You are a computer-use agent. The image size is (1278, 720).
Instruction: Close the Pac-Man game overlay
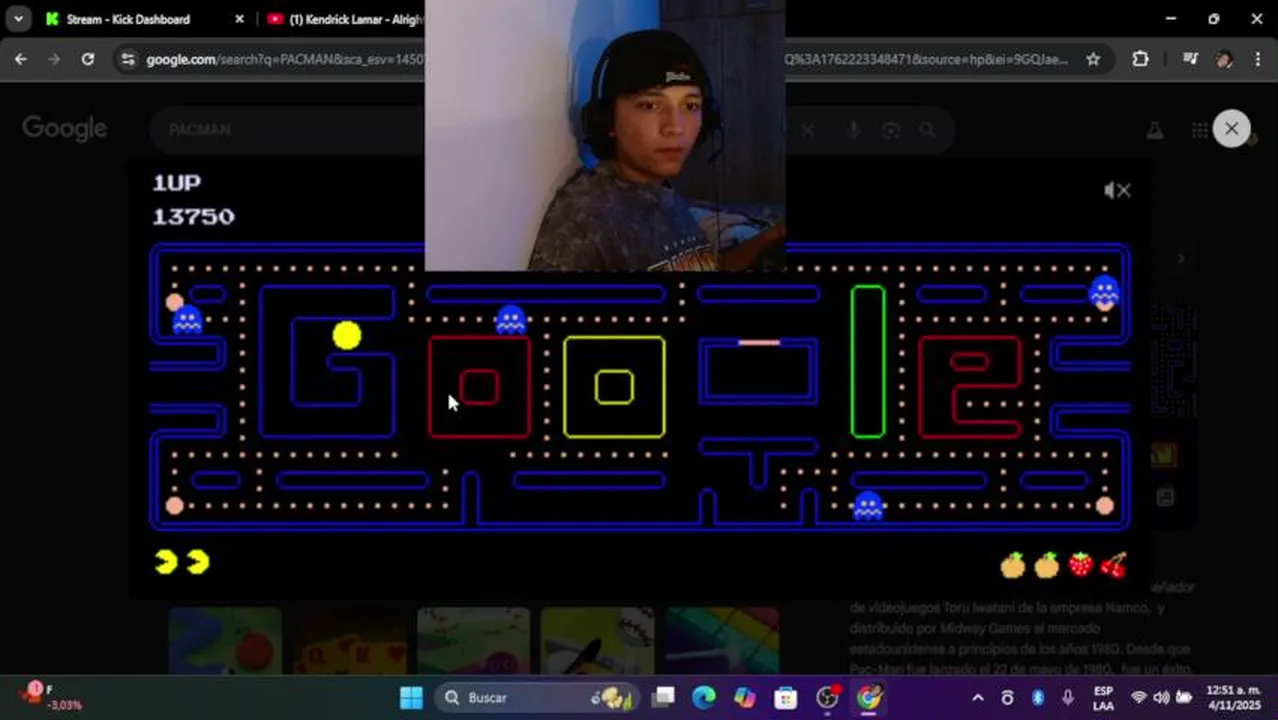tap(1231, 128)
